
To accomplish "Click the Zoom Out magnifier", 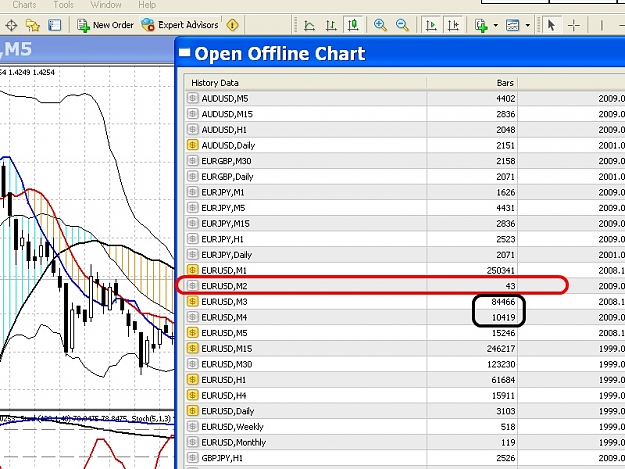I will click(402, 25).
